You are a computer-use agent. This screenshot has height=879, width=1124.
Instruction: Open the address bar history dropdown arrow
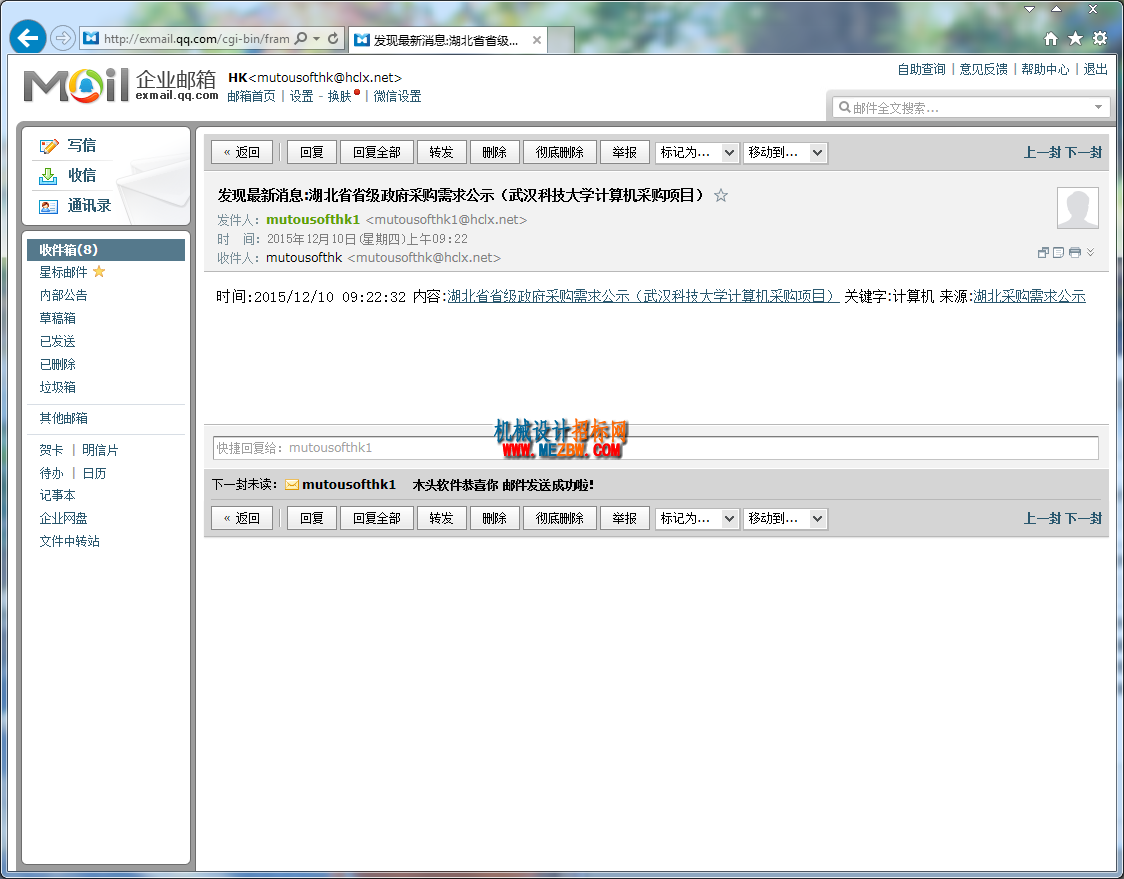(317, 39)
